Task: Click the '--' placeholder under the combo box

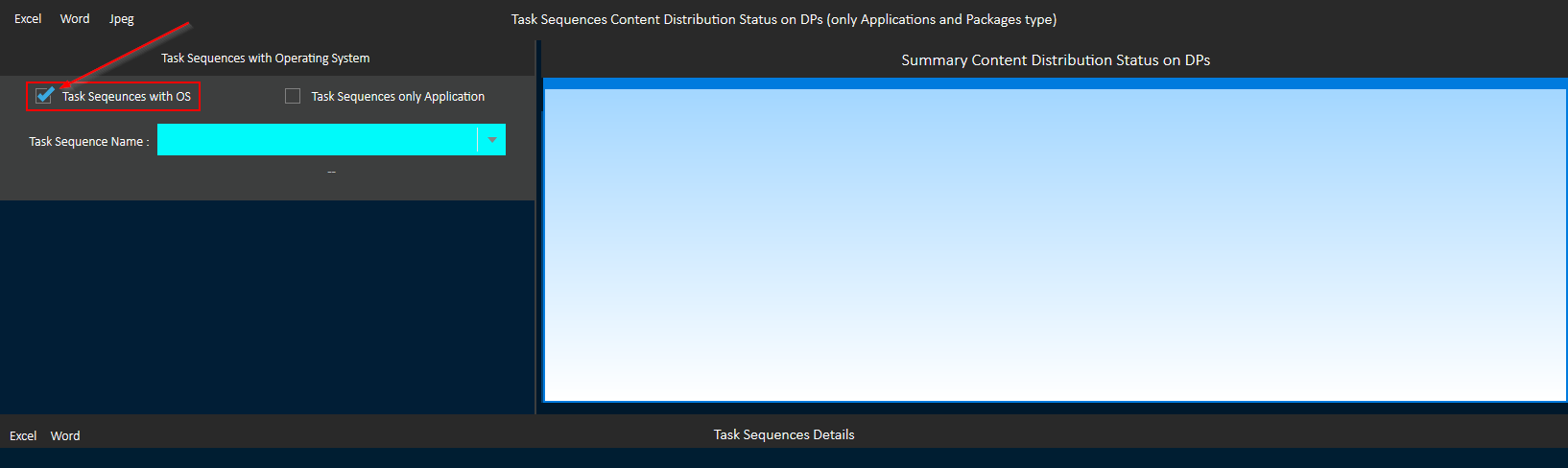Action: coord(331,172)
